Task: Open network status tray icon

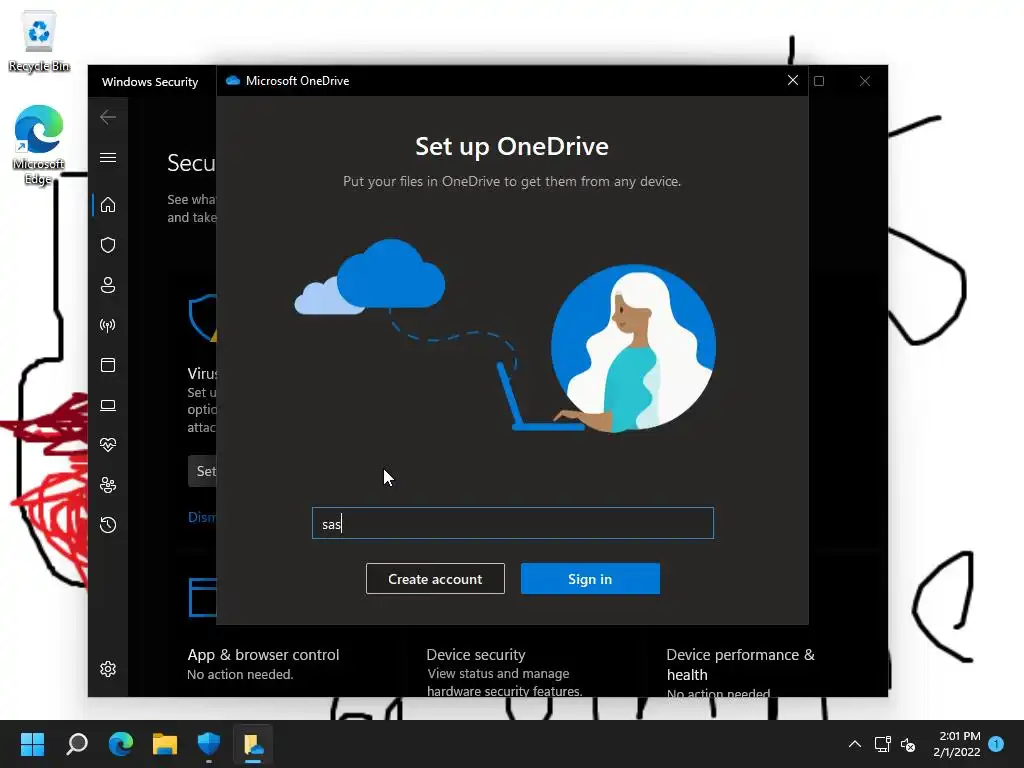Action: click(x=882, y=744)
